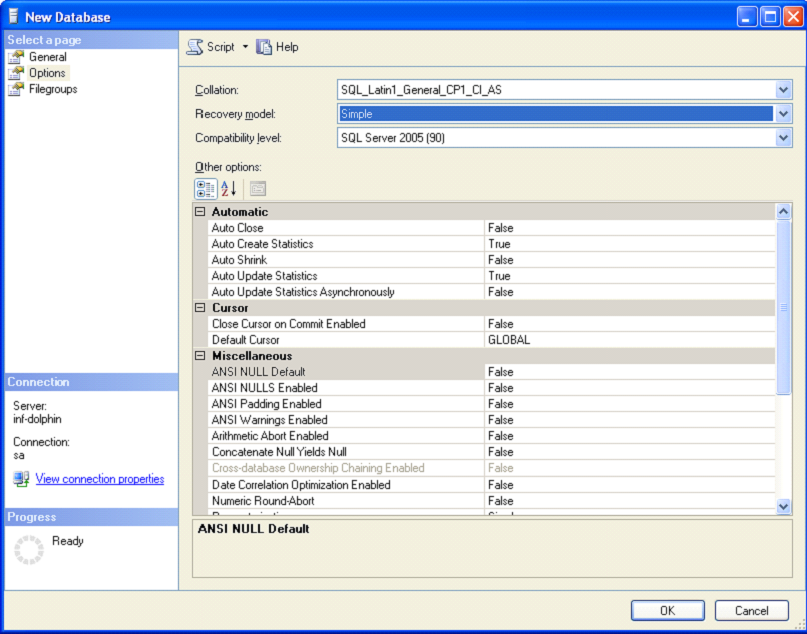Click the Property Pages icon

[x=257, y=189]
